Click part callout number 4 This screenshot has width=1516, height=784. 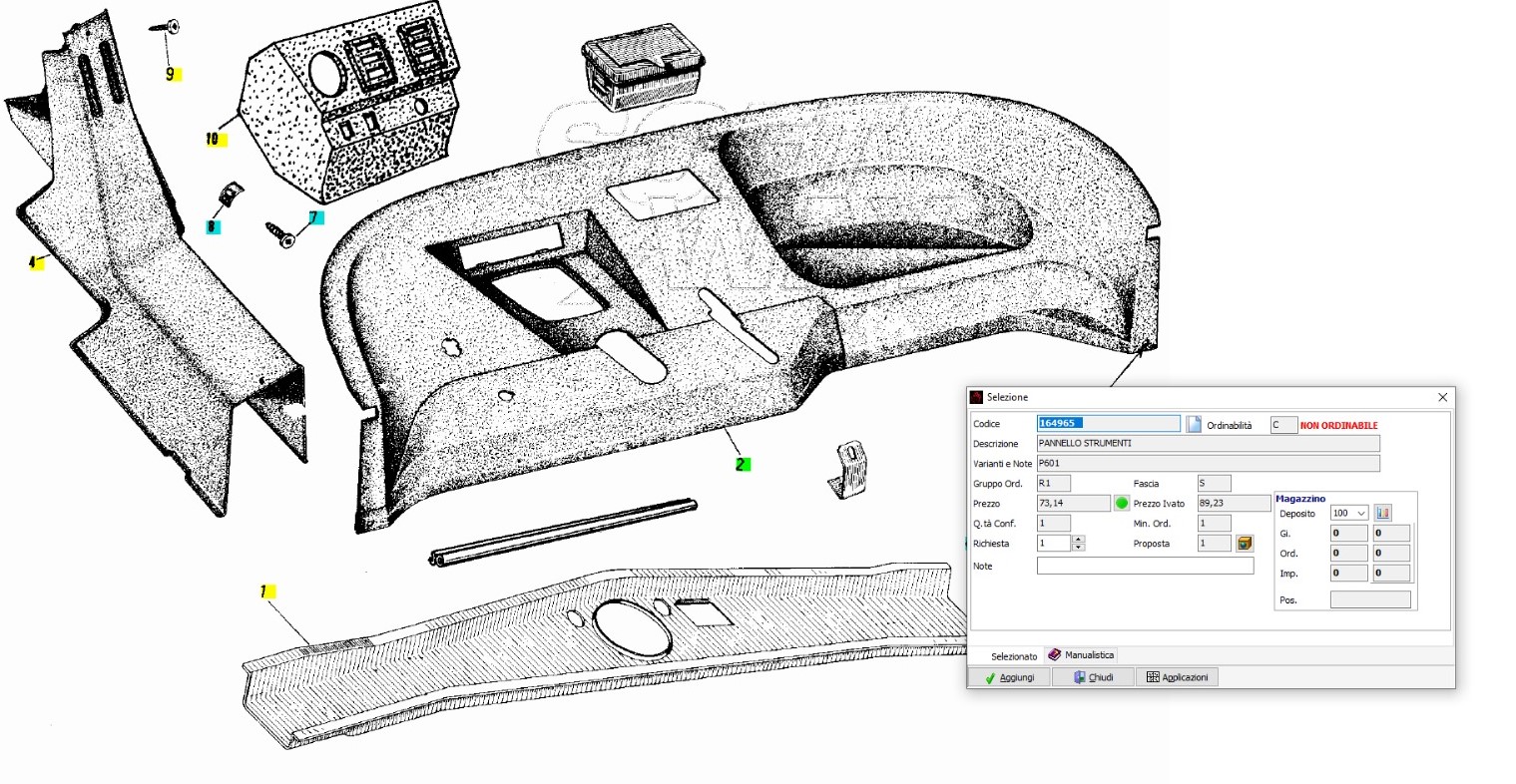[x=34, y=262]
